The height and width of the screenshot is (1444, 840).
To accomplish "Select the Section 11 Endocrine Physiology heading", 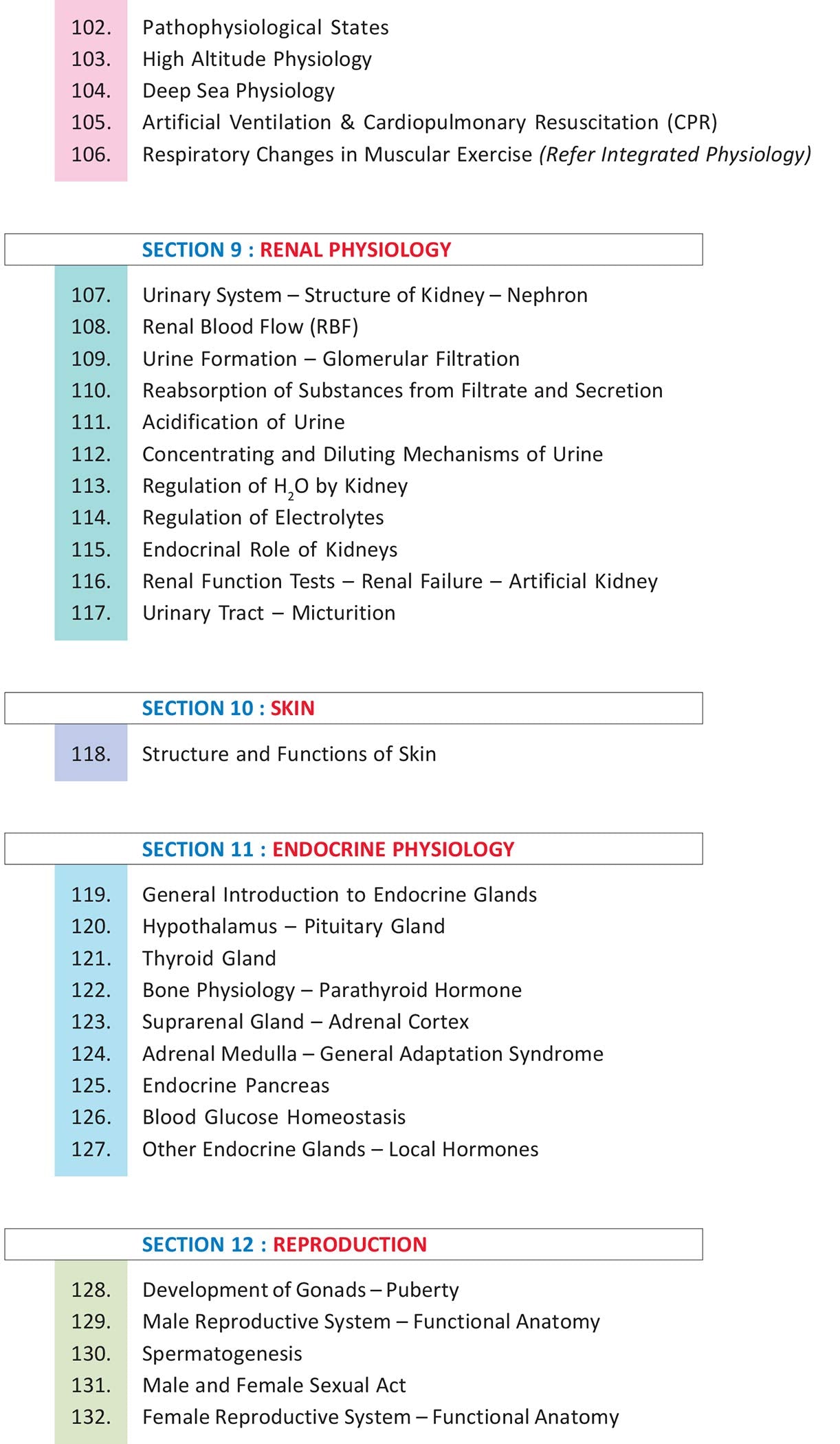I will click(x=328, y=849).
